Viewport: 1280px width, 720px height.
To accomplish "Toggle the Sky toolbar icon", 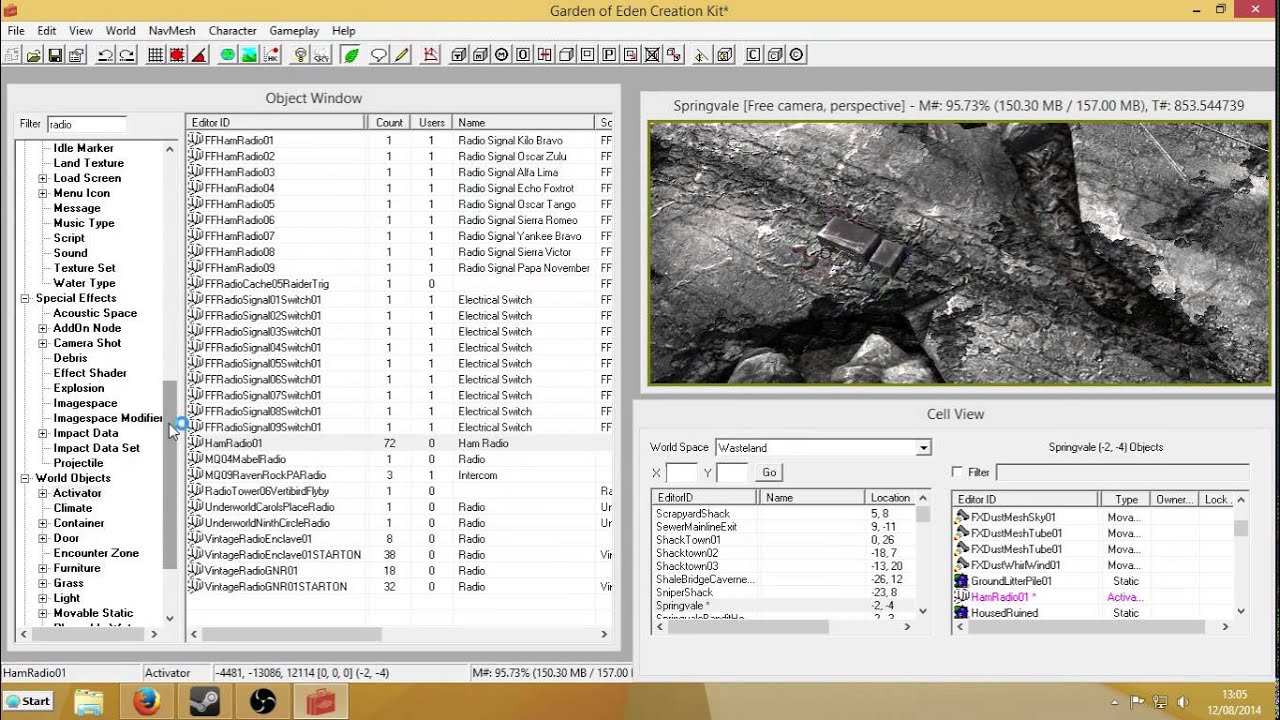I will point(321,55).
